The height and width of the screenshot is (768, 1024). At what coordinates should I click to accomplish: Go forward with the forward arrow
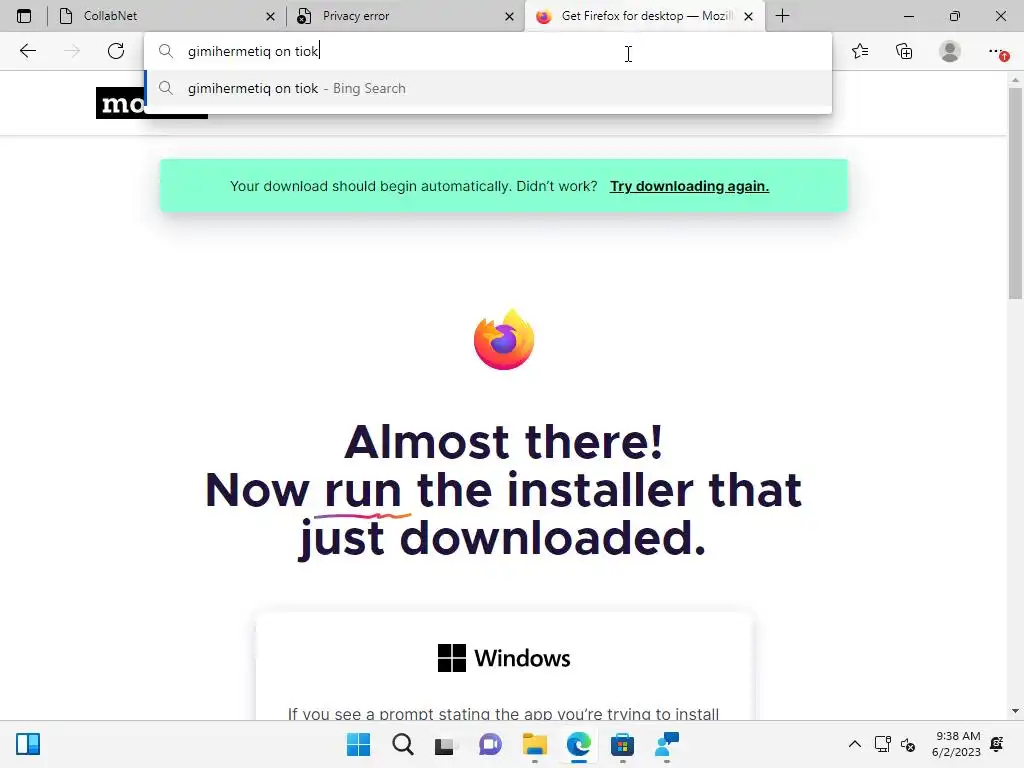(x=72, y=51)
